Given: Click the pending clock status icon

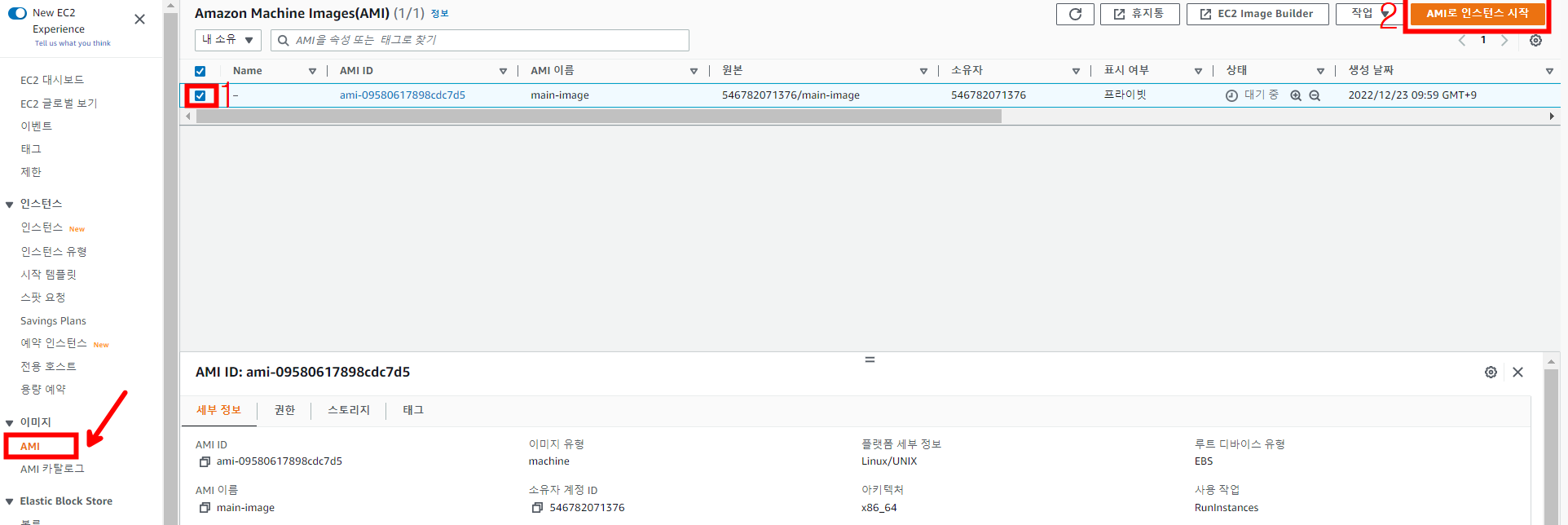Looking at the screenshot, I should tap(1231, 95).
